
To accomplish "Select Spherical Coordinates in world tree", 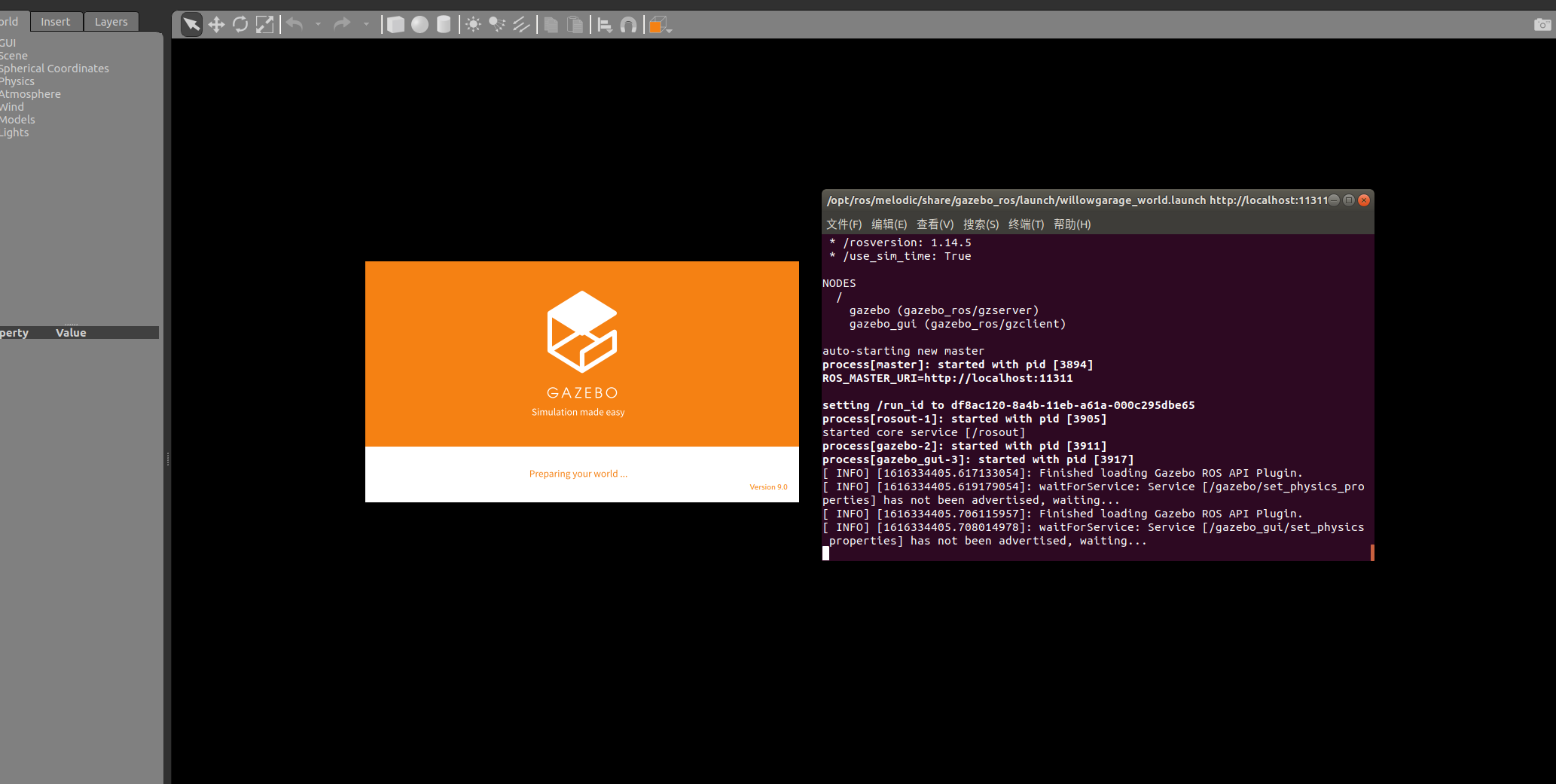I will pyautogui.click(x=54, y=69).
